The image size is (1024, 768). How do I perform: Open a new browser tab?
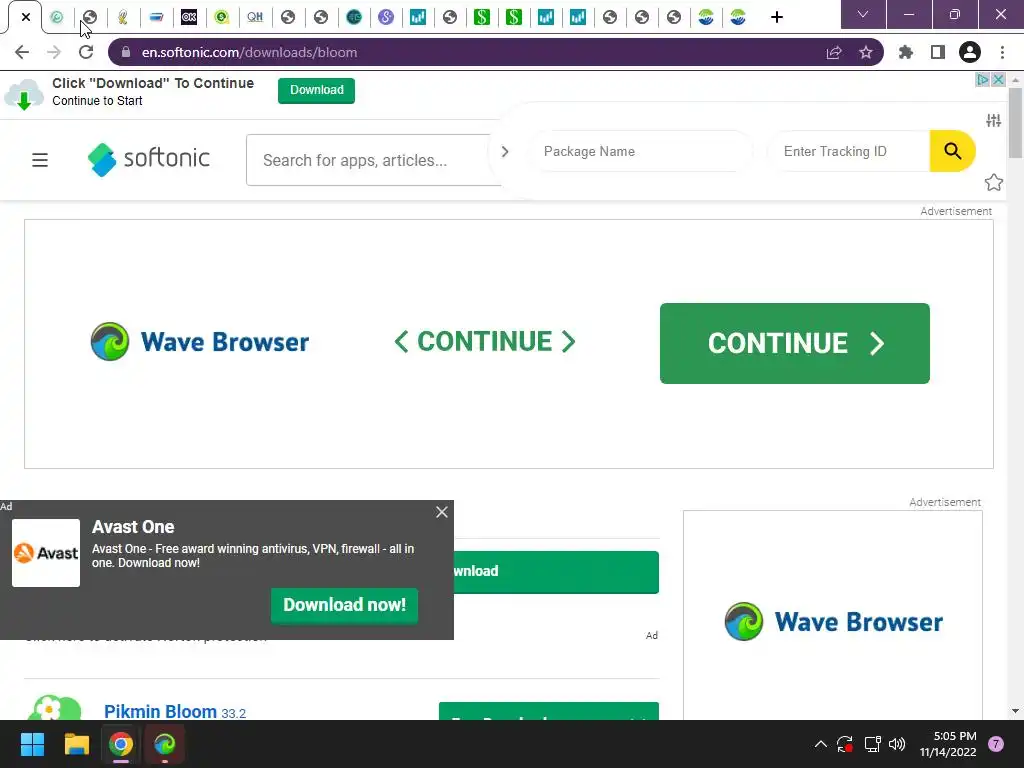776,17
